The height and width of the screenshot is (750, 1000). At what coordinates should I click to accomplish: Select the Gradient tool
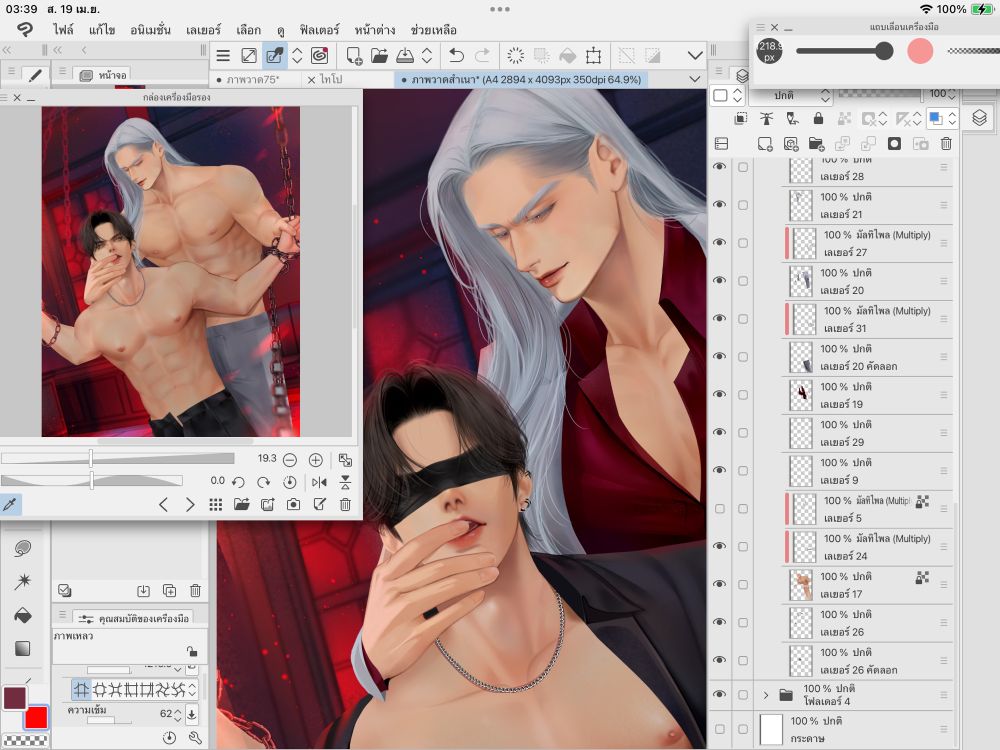pyautogui.click(x=22, y=649)
